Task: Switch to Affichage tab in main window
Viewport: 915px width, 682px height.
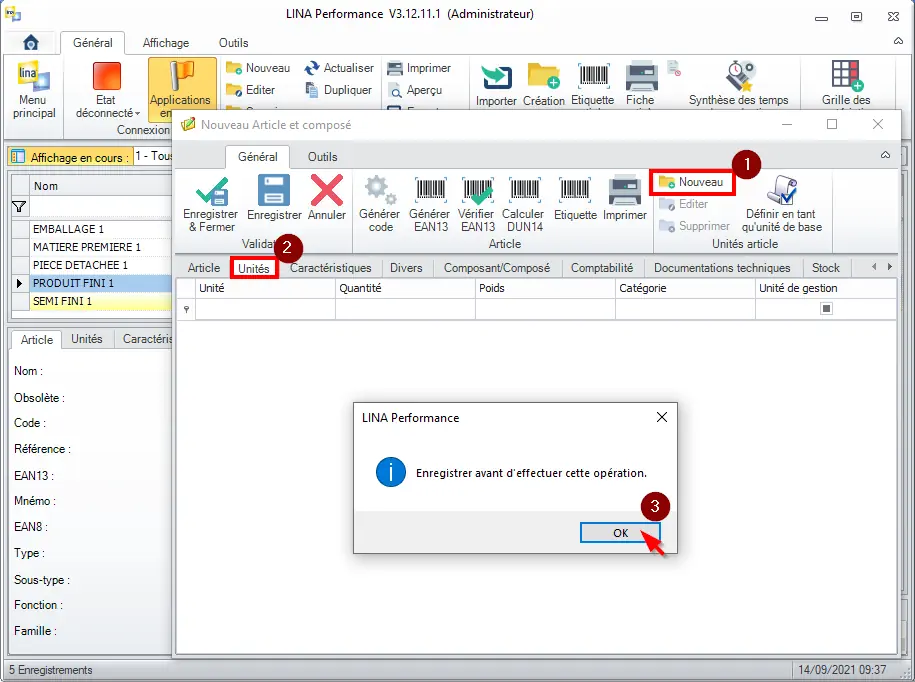Action: 166,43
